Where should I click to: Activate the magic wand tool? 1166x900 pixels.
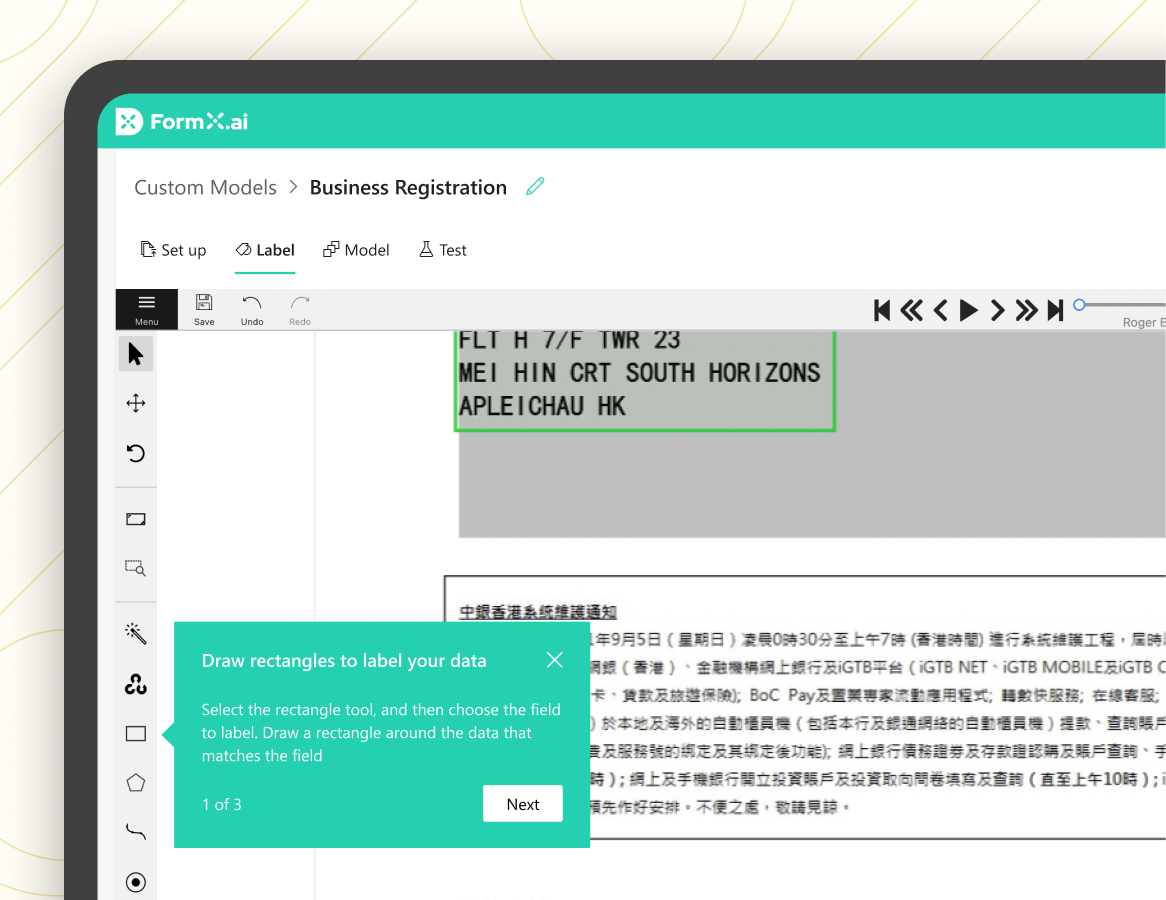tap(135, 633)
